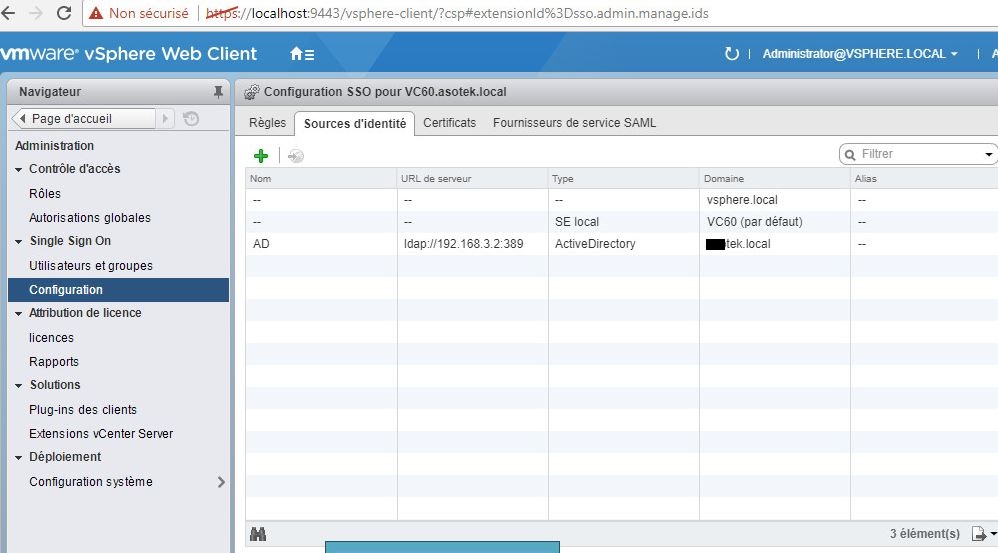Sort by the Nom column header
This screenshot has width=998, height=553.
coord(321,179)
